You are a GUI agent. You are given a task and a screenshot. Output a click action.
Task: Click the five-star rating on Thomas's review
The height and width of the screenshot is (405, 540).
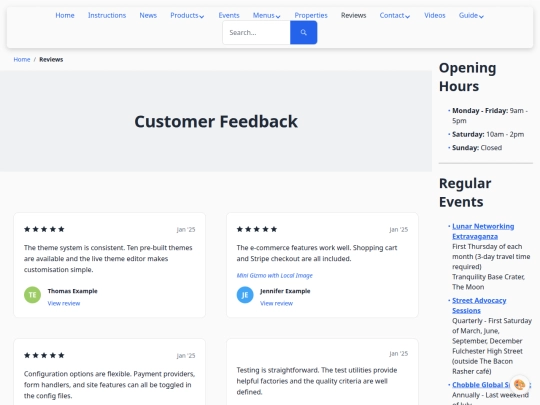pos(44,229)
